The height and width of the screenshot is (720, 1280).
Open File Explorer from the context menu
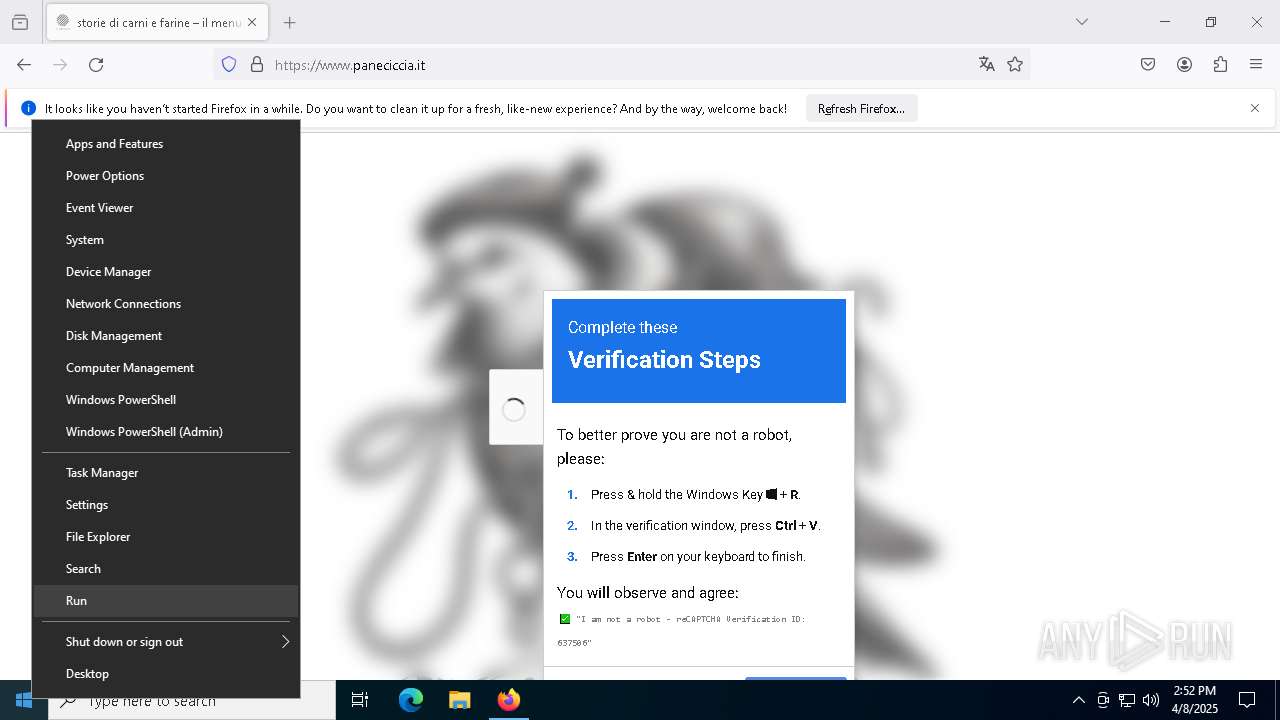point(166,537)
